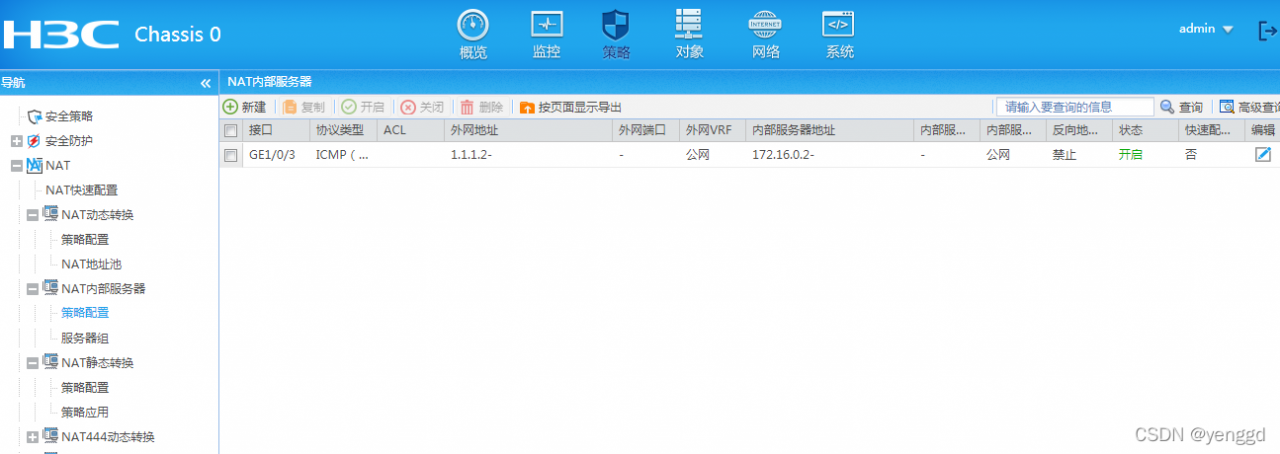Sort by 外网VRF column header
Screen dimensions: 1280x454
[713, 131]
